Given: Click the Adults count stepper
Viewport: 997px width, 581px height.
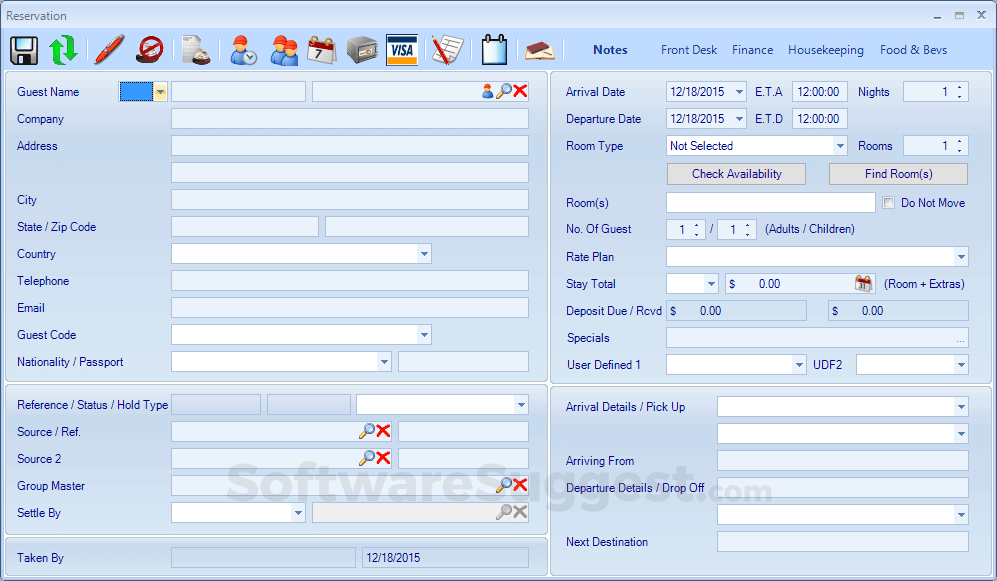Looking at the screenshot, I should point(697,229).
